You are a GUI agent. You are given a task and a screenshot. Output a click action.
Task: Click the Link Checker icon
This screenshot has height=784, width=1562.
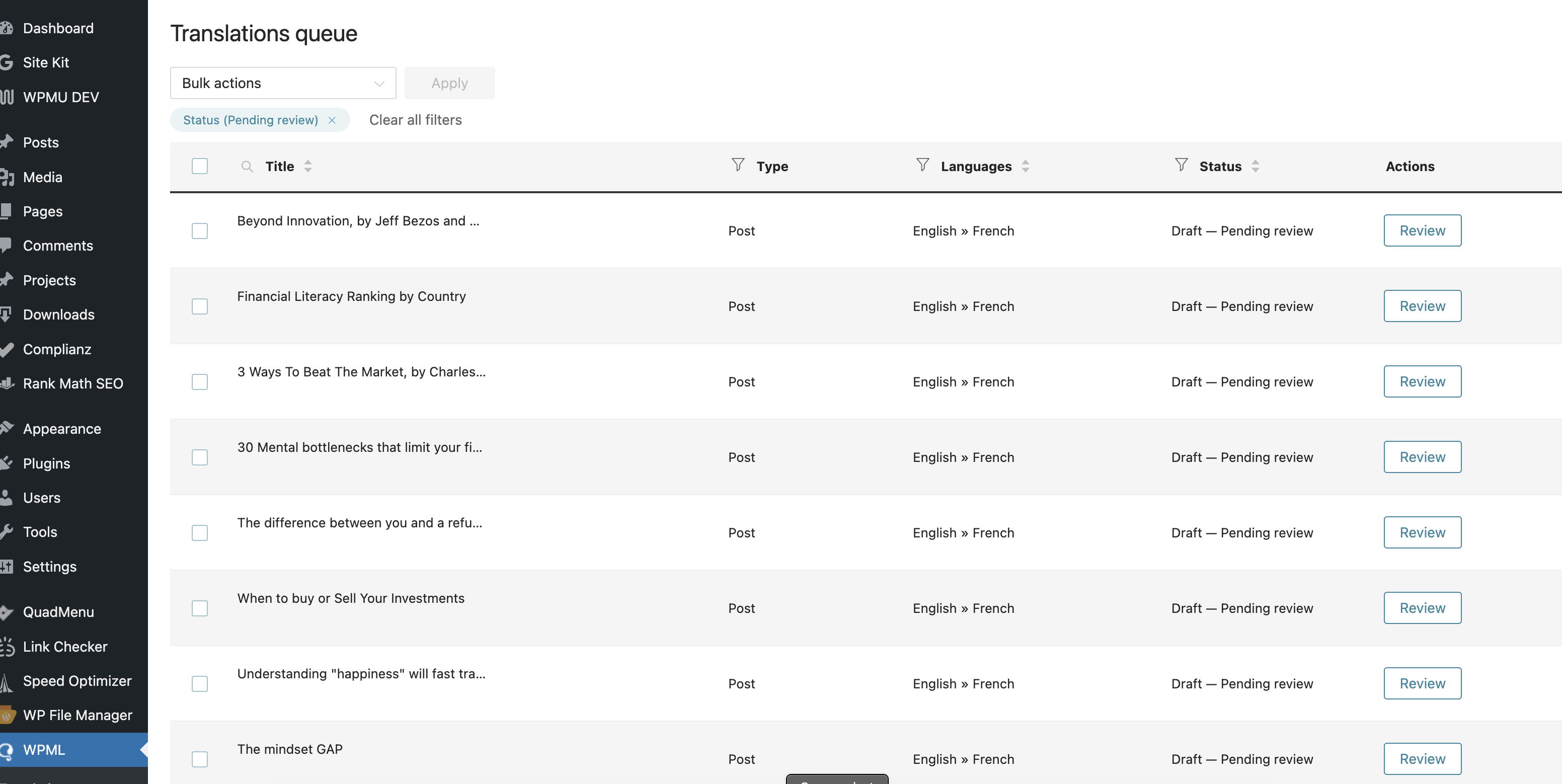pos(7,646)
